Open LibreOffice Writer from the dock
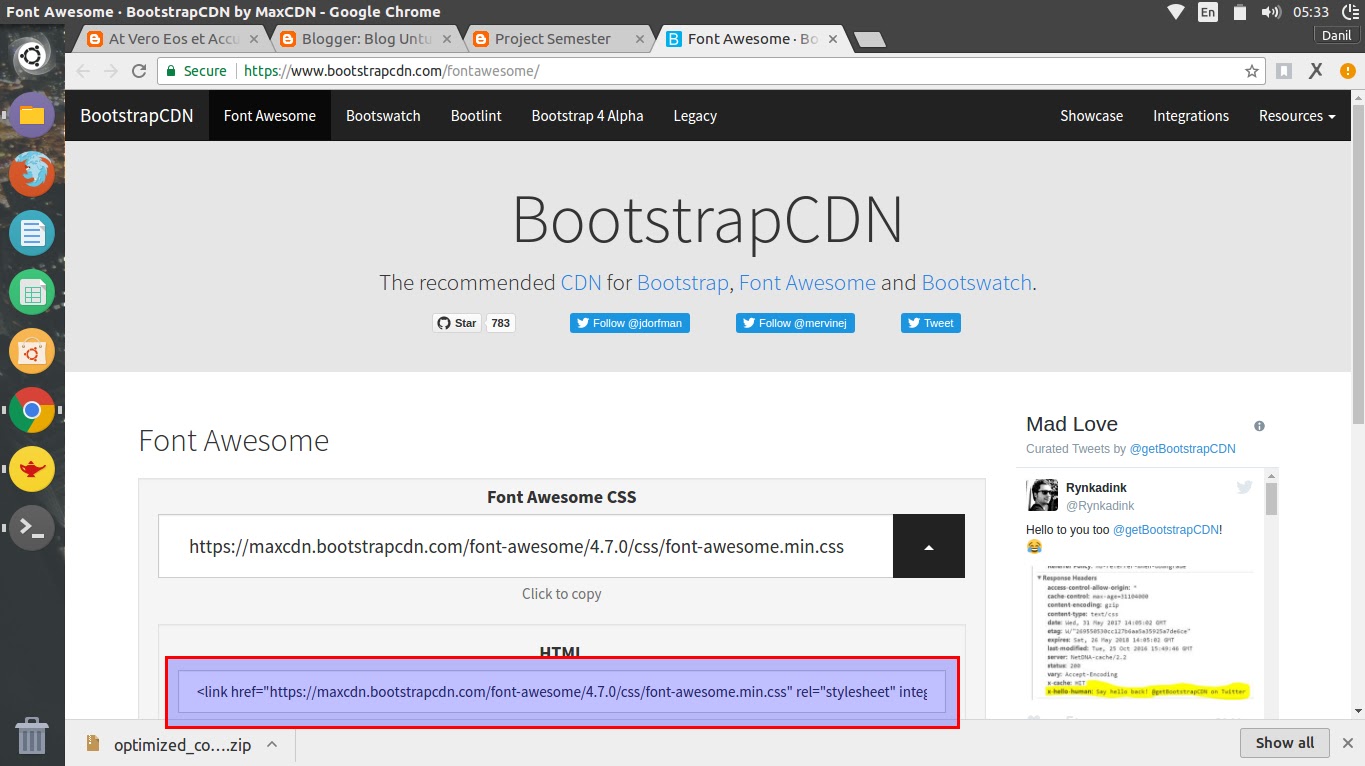This screenshot has height=766, width=1365. tap(31, 234)
